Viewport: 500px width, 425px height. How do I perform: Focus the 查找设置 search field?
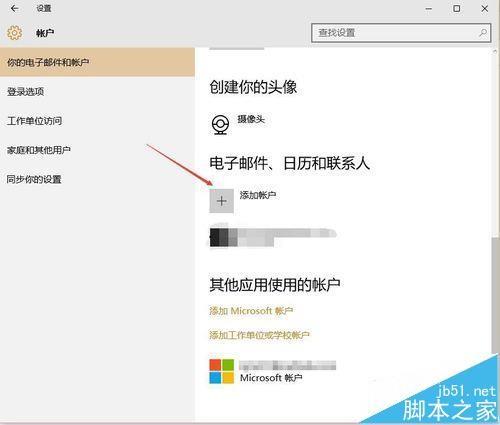401,33
